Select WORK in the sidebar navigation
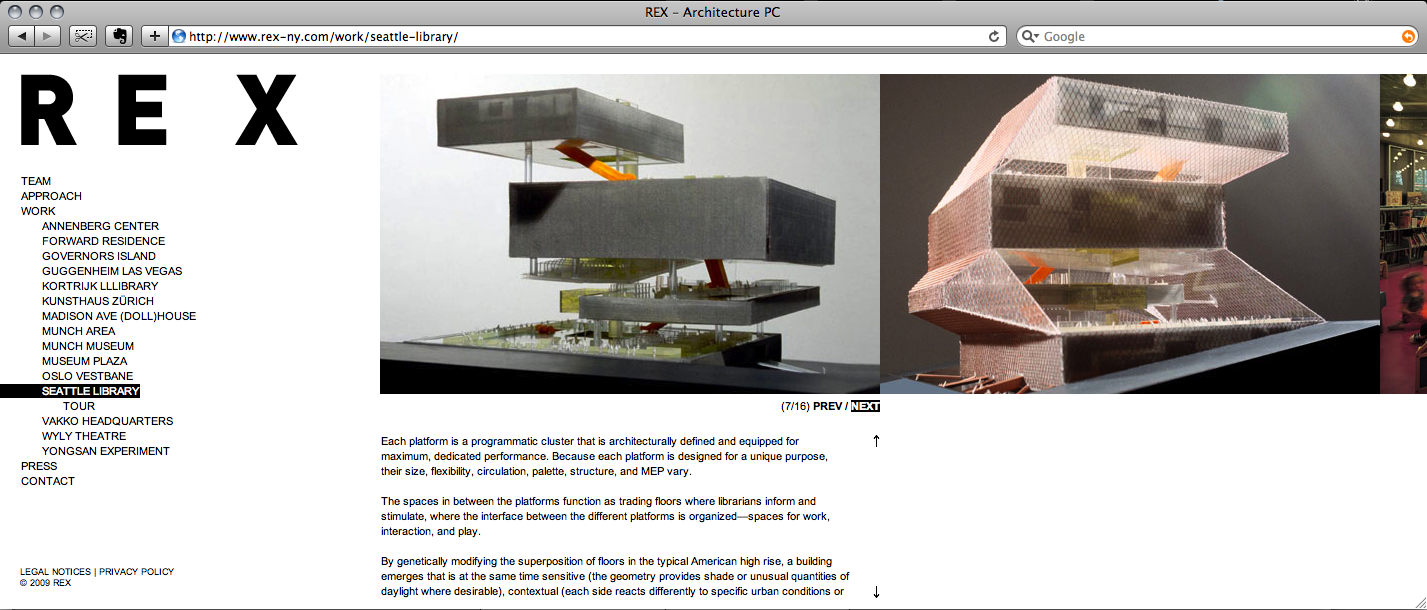The image size is (1427, 610). 37,210
